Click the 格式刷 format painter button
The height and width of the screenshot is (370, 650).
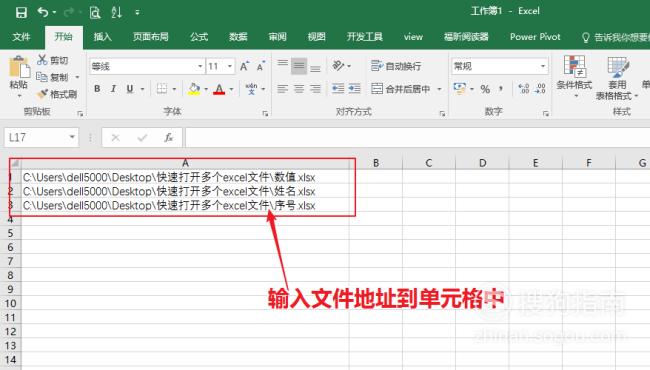pos(56,94)
